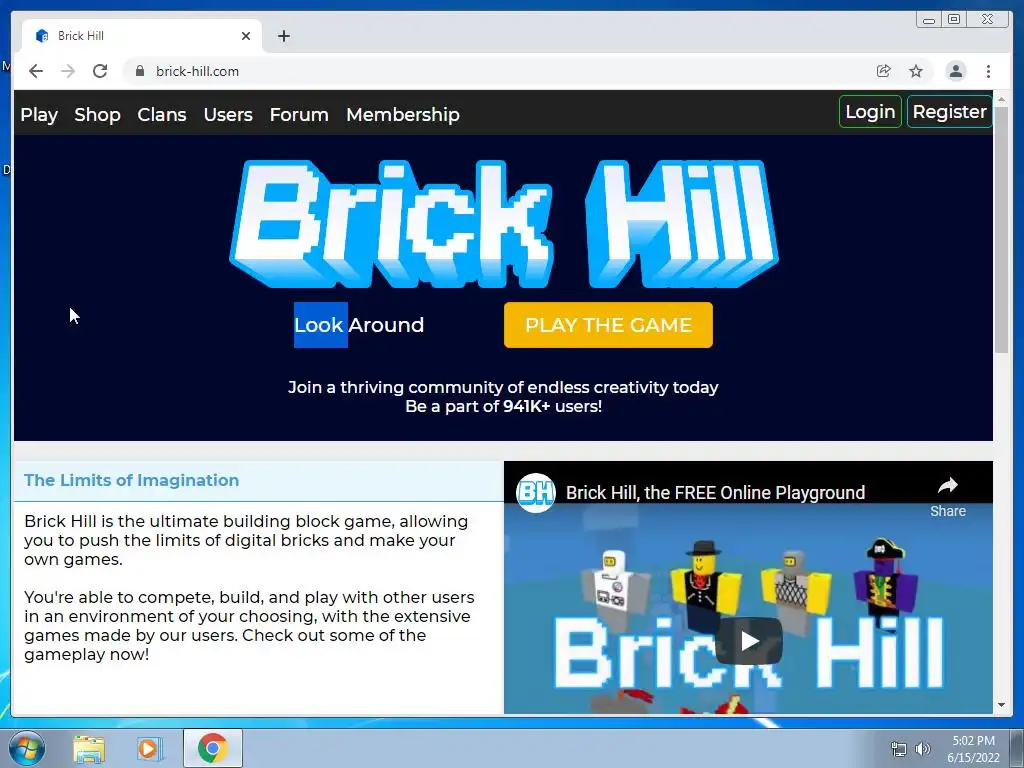Click the share page icon in address bar
The image size is (1024, 768).
tap(884, 71)
